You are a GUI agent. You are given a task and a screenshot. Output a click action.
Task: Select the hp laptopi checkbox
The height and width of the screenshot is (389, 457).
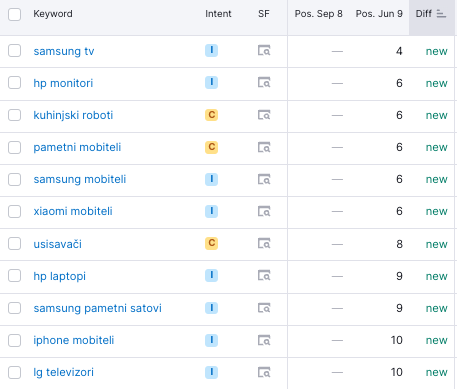pyautogui.click(x=14, y=276)
